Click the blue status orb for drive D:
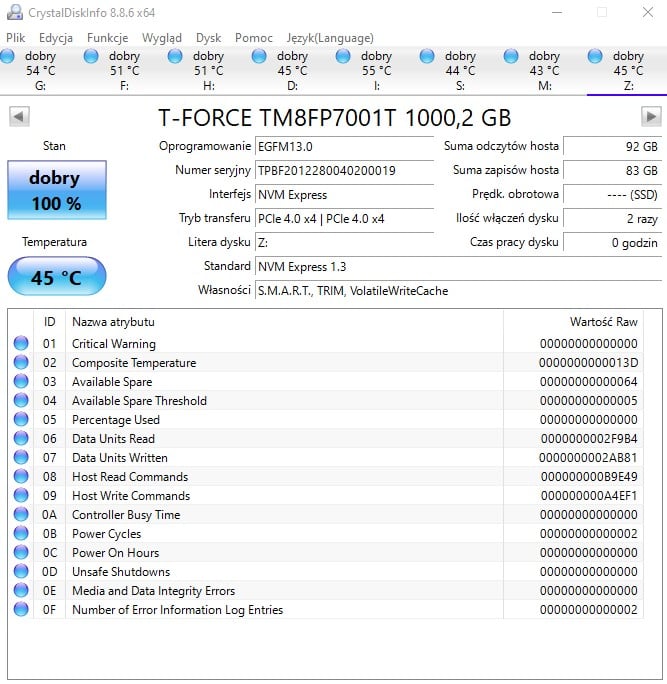Image resolution: width=667 pixels, height=684 pixels. point(259,56)
